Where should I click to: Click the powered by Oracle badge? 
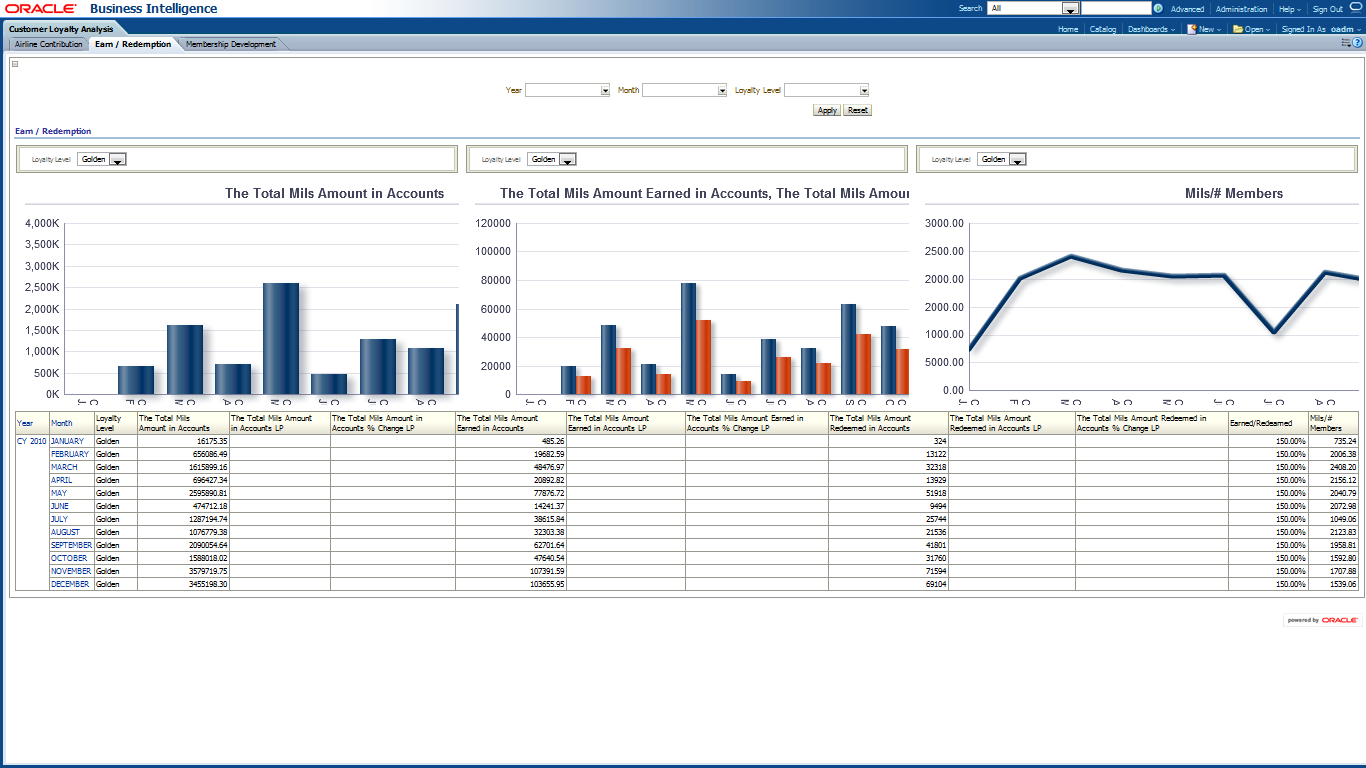point(1322,620)
